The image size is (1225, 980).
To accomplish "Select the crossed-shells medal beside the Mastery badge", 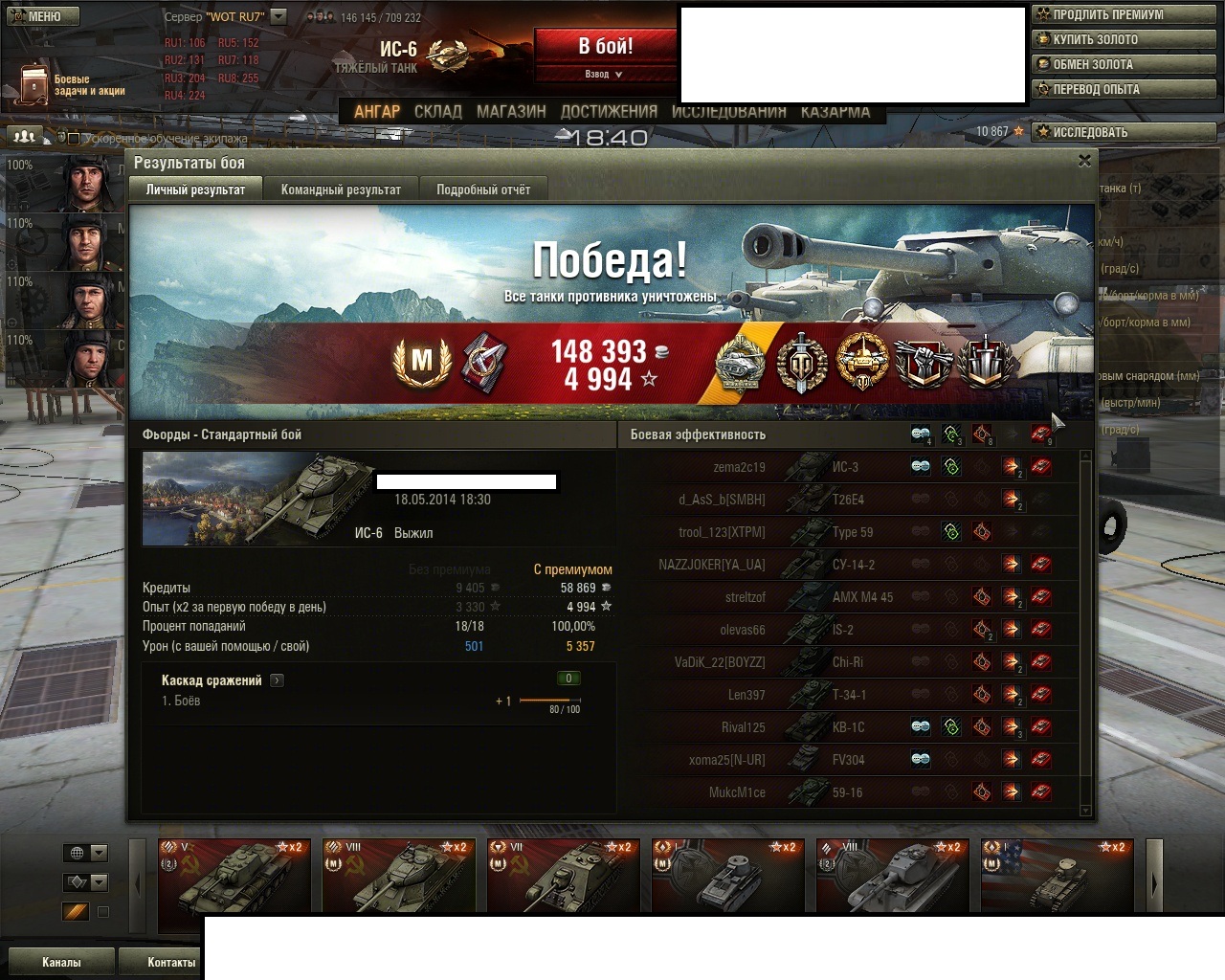I will pos(484,362).
